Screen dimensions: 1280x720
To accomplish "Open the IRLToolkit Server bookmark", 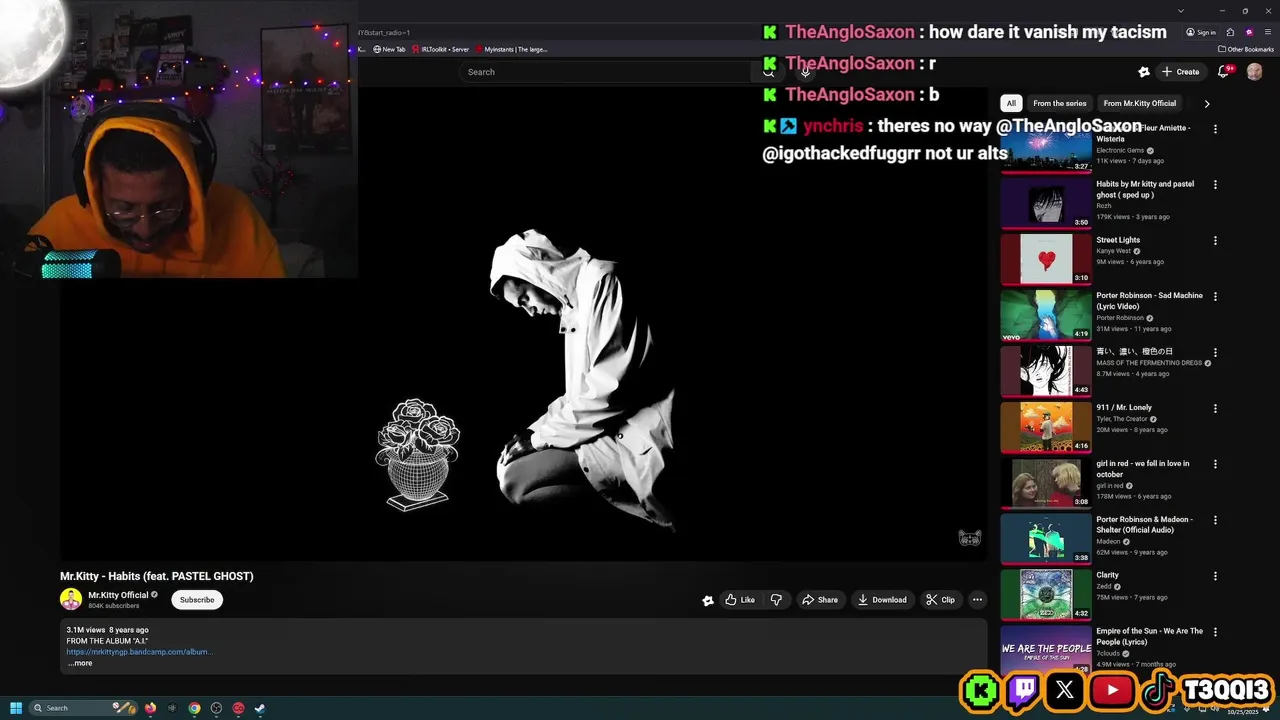I will pos(440,49).
